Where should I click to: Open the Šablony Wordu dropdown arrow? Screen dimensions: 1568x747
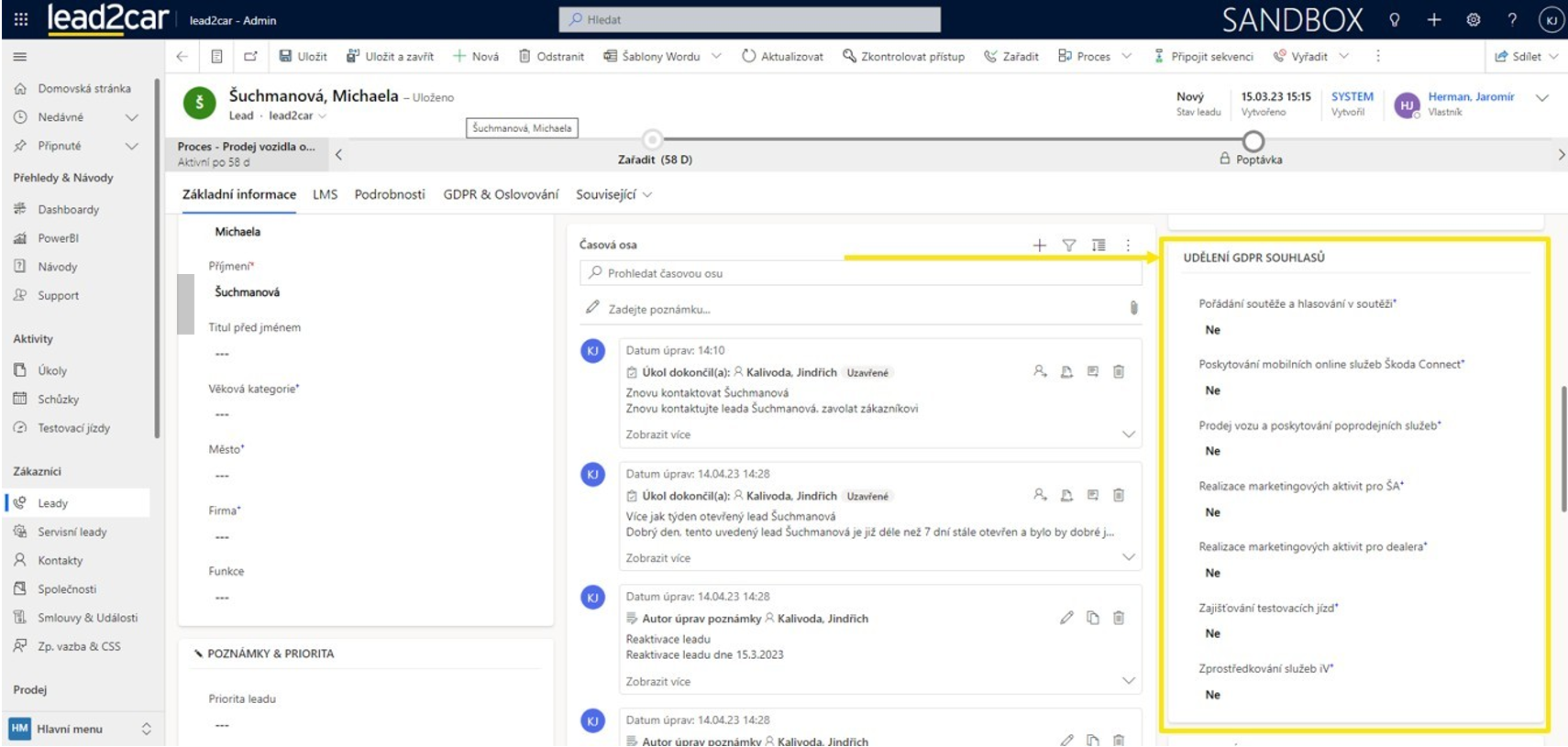point(716,56)
